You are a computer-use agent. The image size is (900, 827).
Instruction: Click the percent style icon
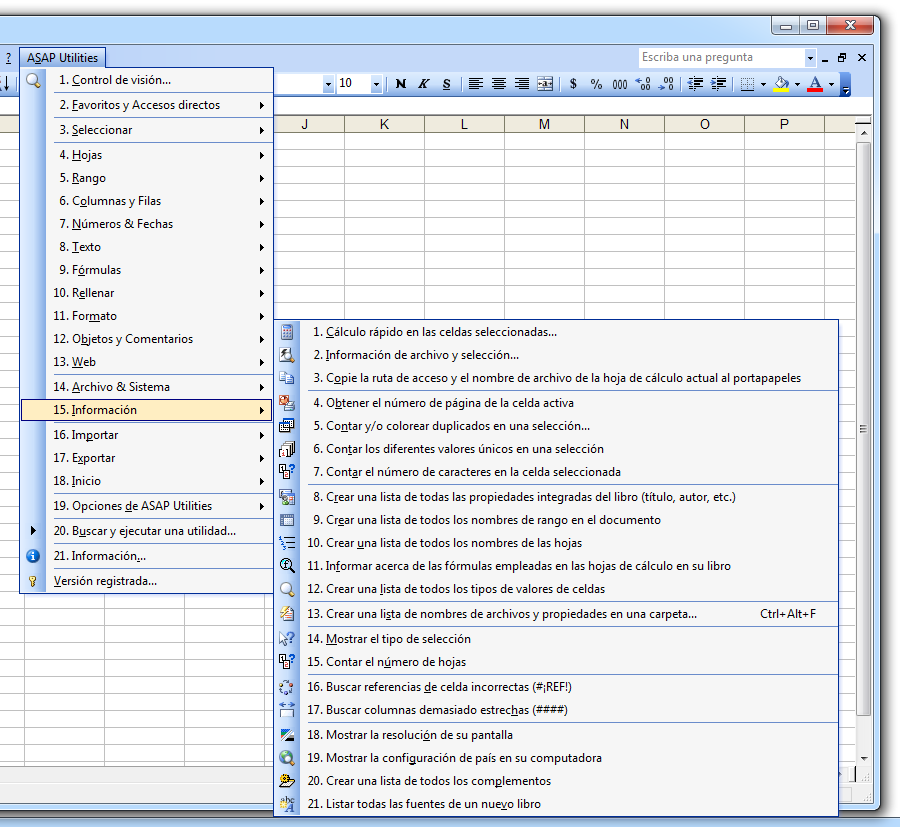pyautogui.click(x=595, y=84)
